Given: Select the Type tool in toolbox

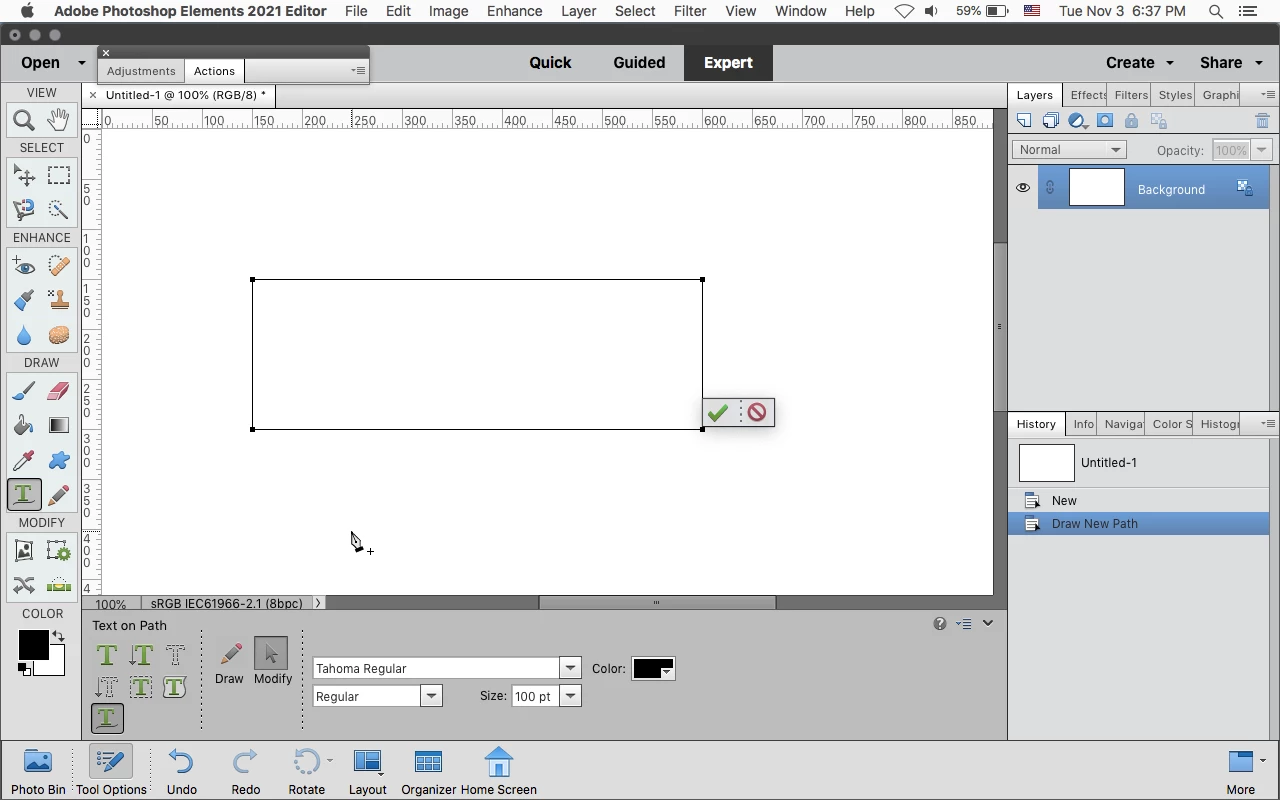Looking at the screenshot, I should (x=24, y=494).
